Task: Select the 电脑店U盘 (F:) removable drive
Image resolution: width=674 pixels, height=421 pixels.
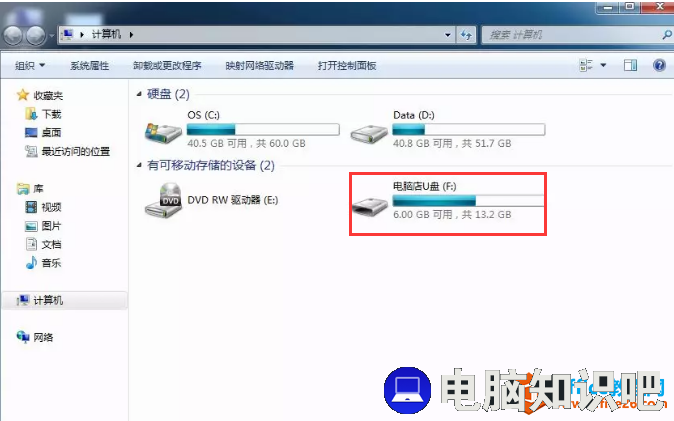Action: 448,204
